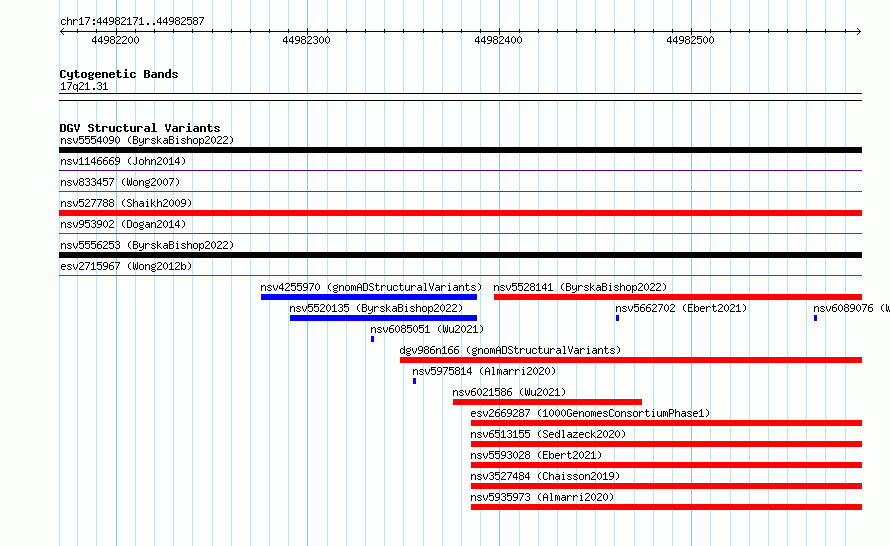Click esv2715967 (Wong2012b) variant label
The width and height of the screenshot is (890, 546).
[x=126, y=266]
